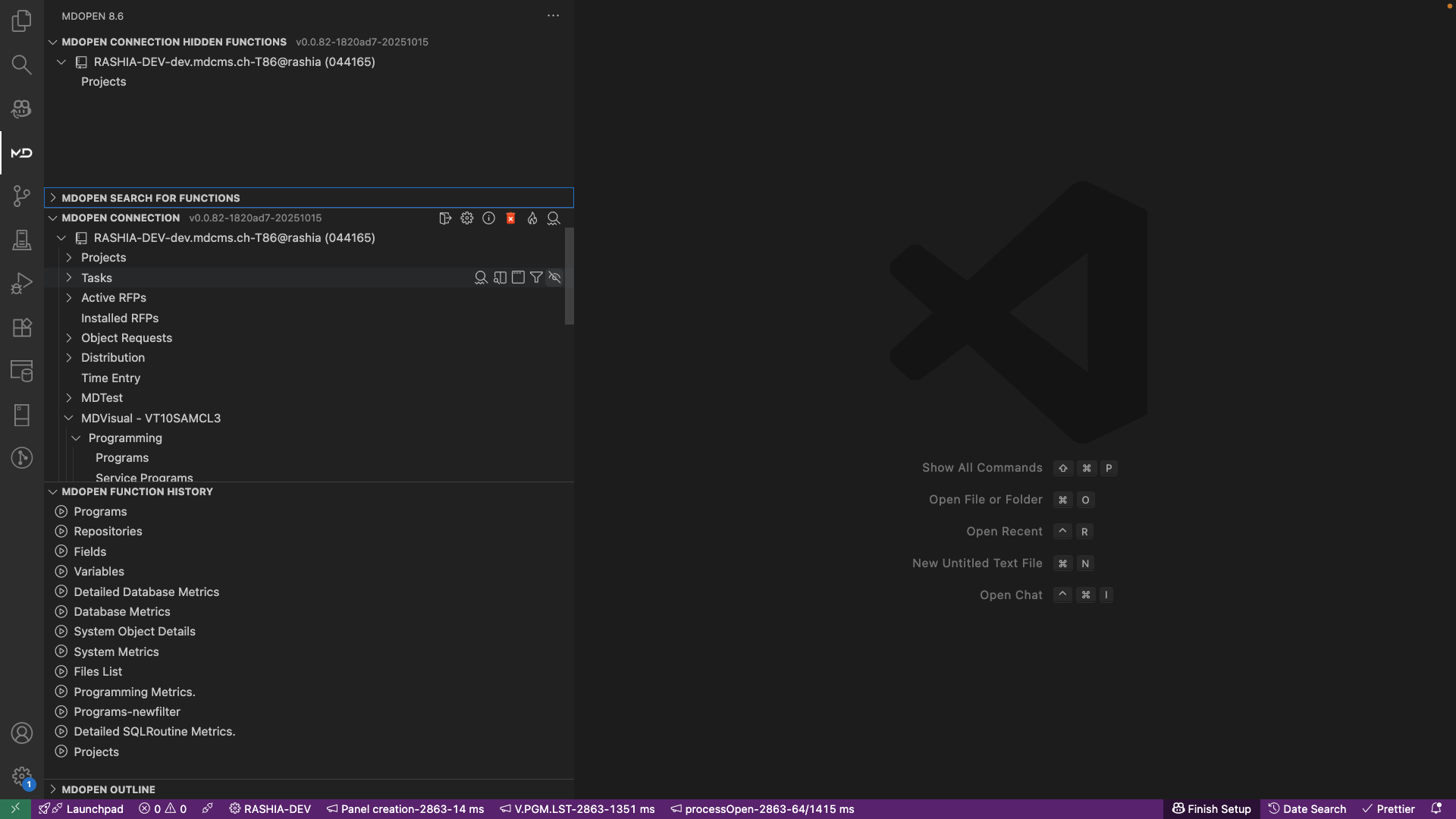Click the funnel filter icon on Tasks row
The width and height of the screenshot is (1456, 819).
point(536,278)
